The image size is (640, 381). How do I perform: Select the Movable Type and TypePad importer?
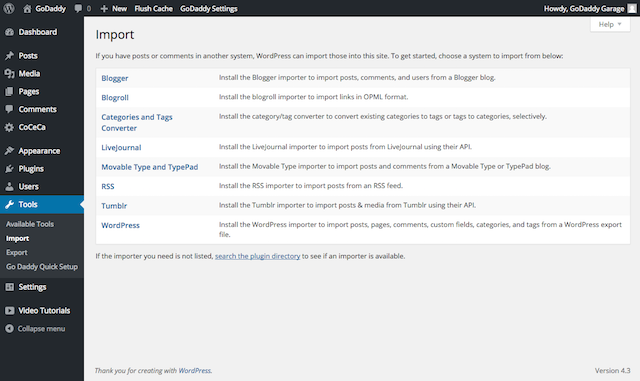(x=150, y=167)
